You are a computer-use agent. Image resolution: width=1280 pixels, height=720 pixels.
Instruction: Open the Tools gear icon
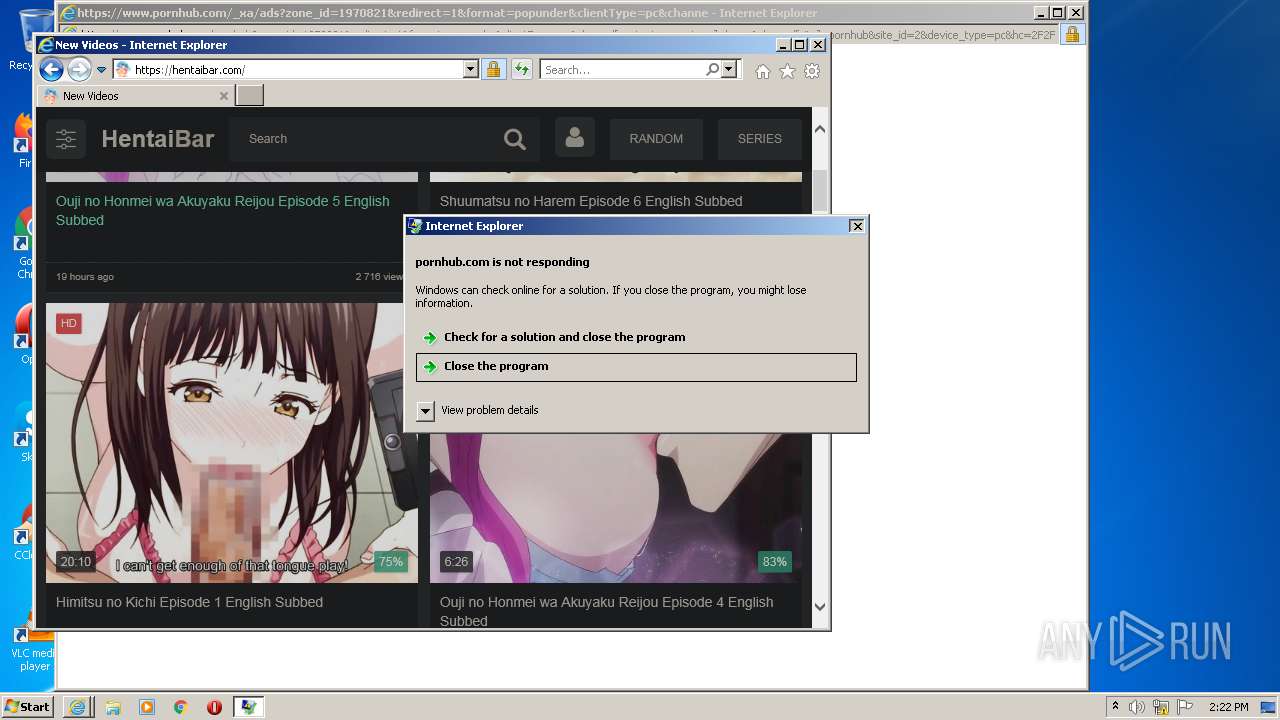click(812, 71)
